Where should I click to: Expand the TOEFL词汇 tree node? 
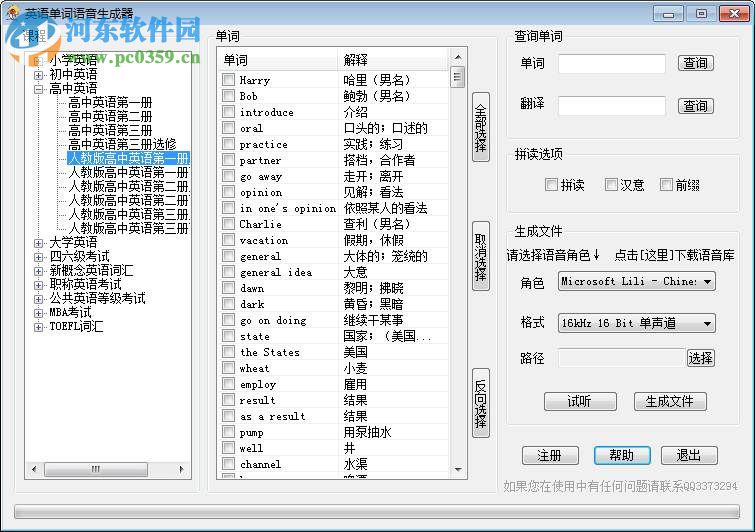(x=39, y=327)
